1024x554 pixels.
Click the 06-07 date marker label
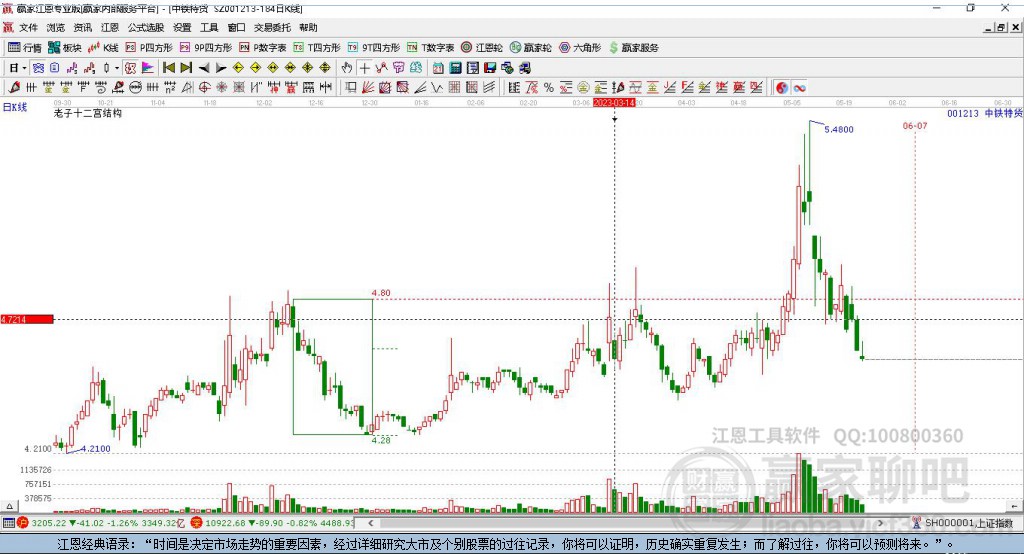tap(915, 125)
